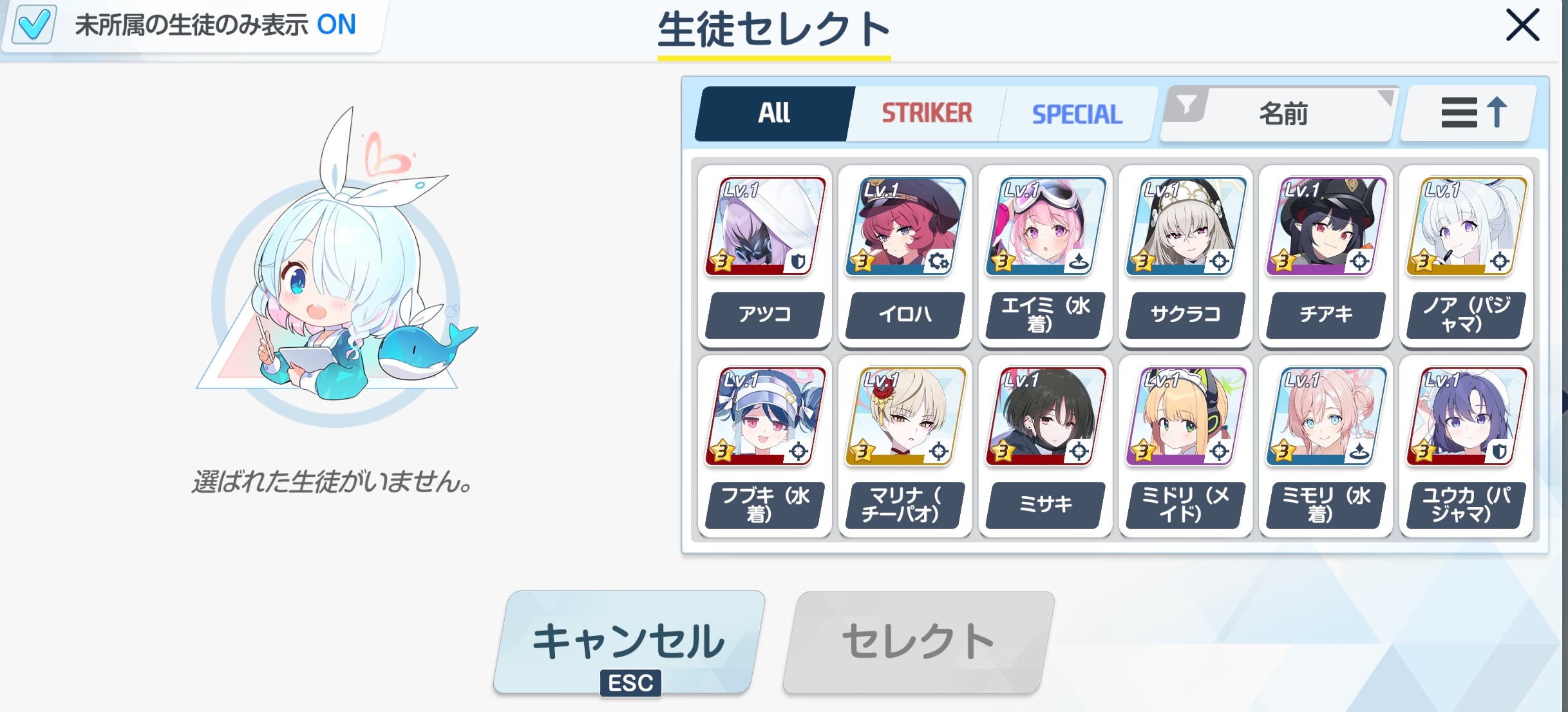Screen dimensions: 1568x712
Task: Pick the サクラコ student portrait
Action: [x=1185, y=227]
